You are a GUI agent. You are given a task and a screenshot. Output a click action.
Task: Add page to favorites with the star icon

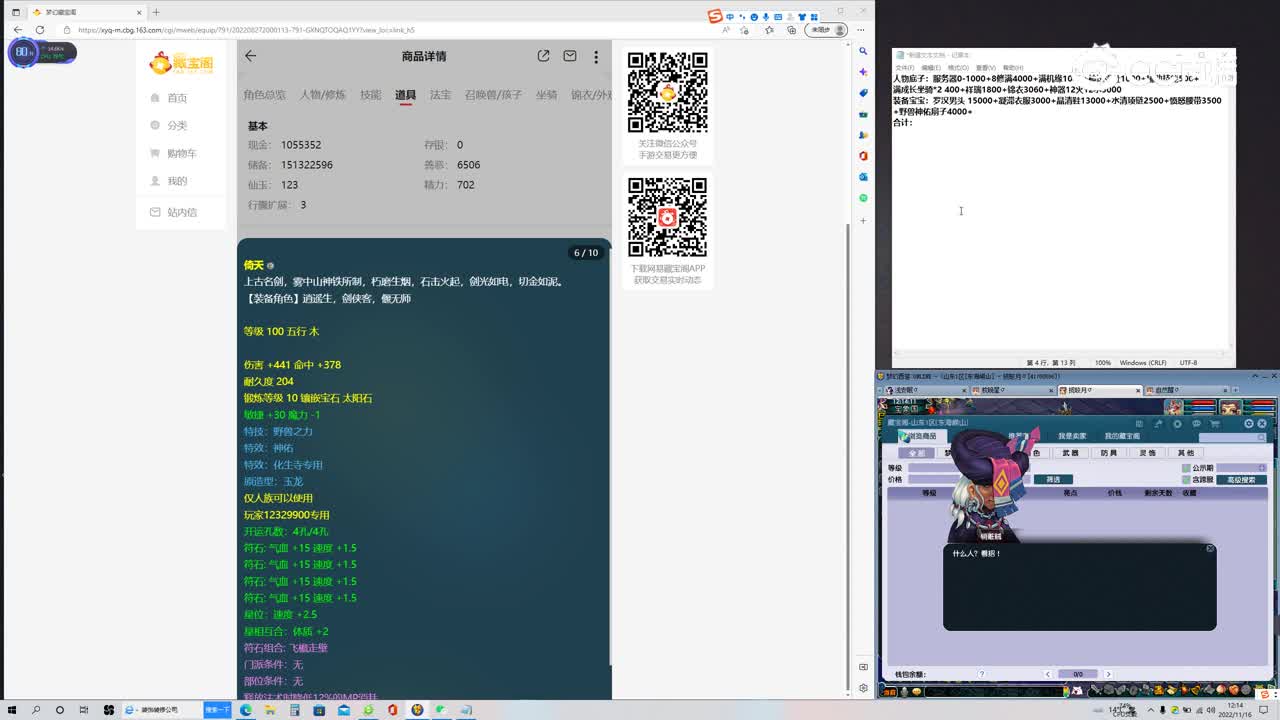770,30
